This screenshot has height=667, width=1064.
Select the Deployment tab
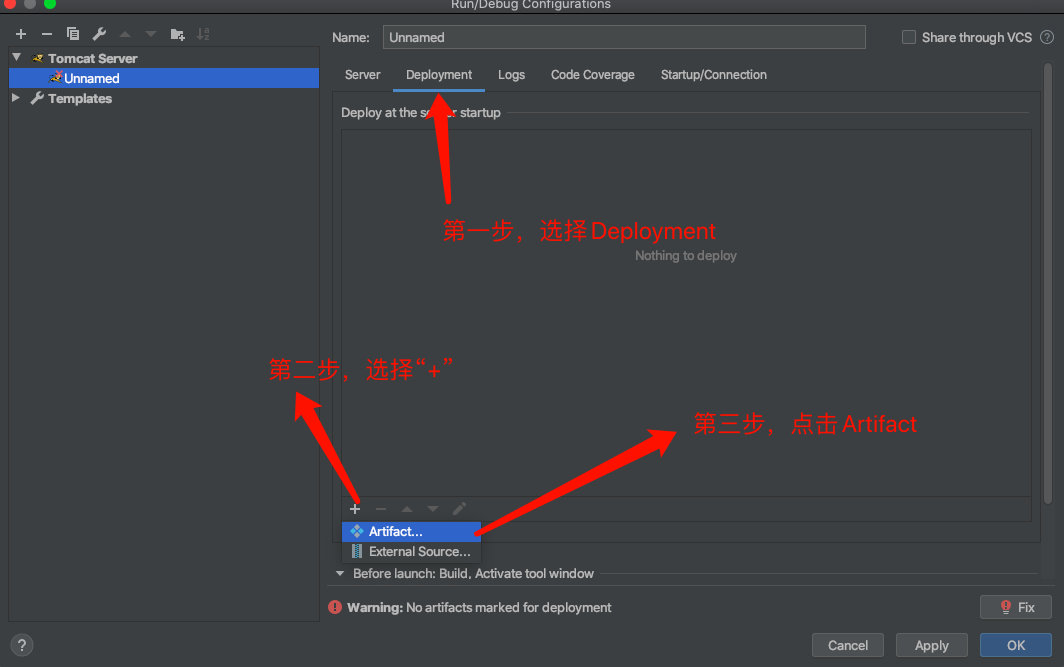click(x=439, y=75)
